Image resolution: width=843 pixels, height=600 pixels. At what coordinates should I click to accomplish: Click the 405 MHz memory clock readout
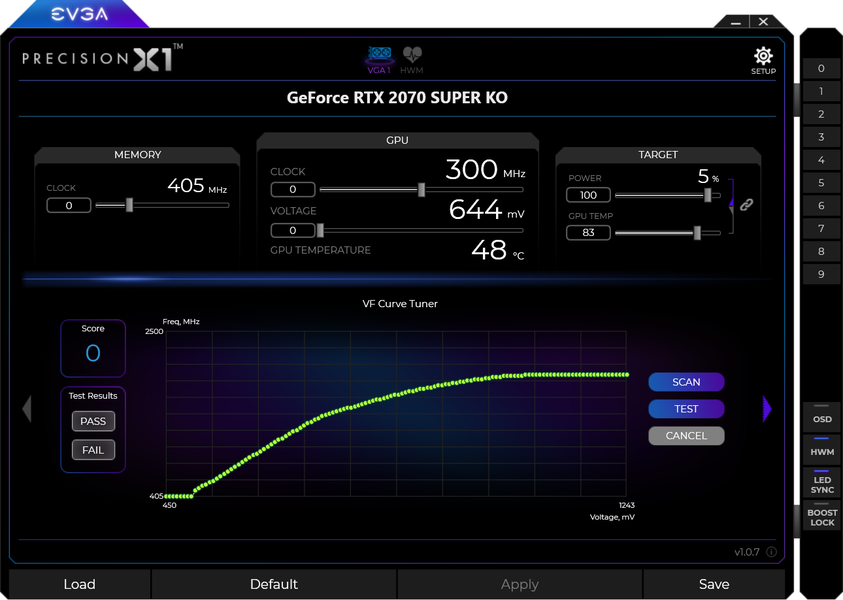(197, 186)
